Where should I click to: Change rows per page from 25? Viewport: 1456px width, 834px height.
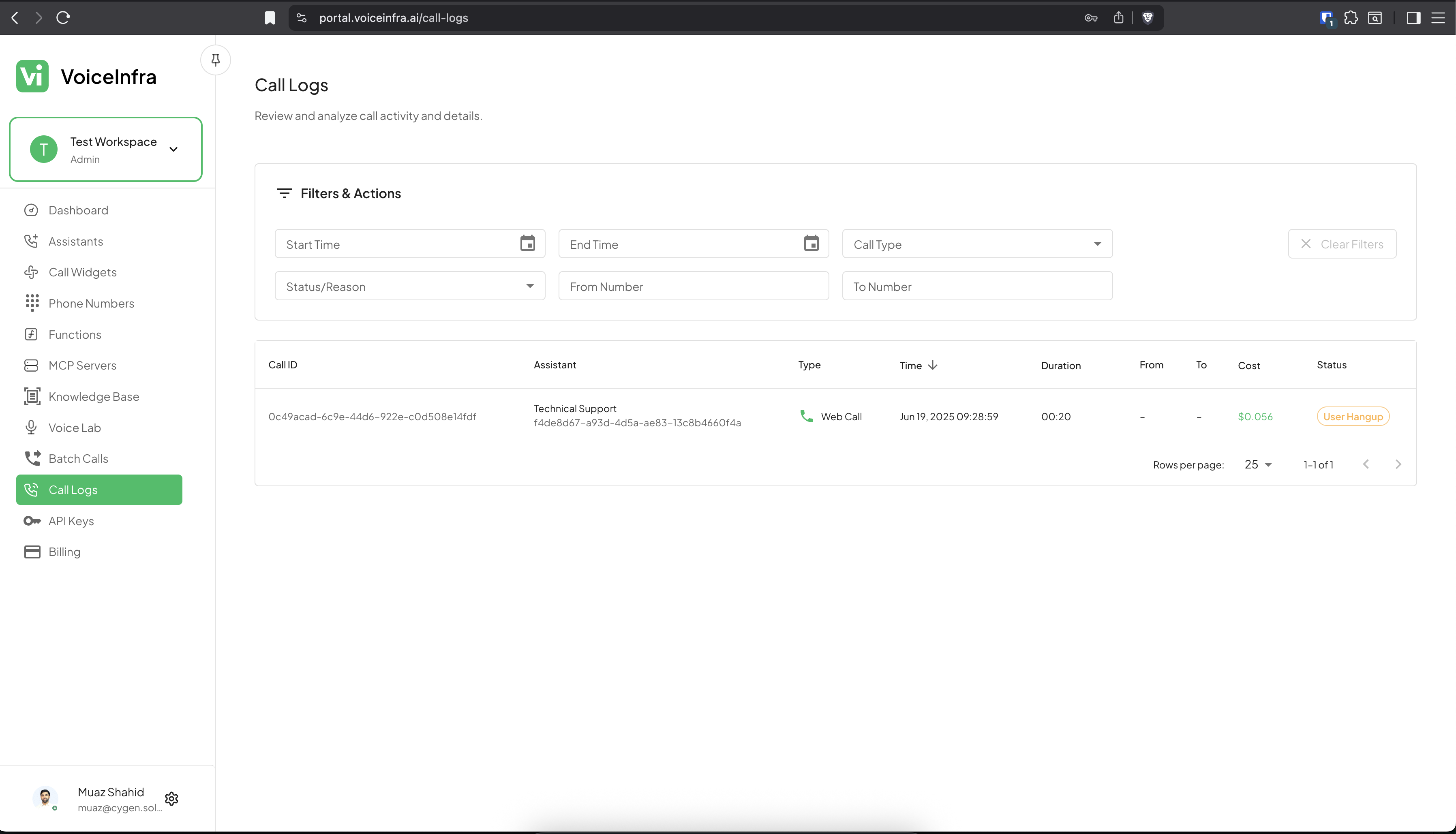(1258, 464)
